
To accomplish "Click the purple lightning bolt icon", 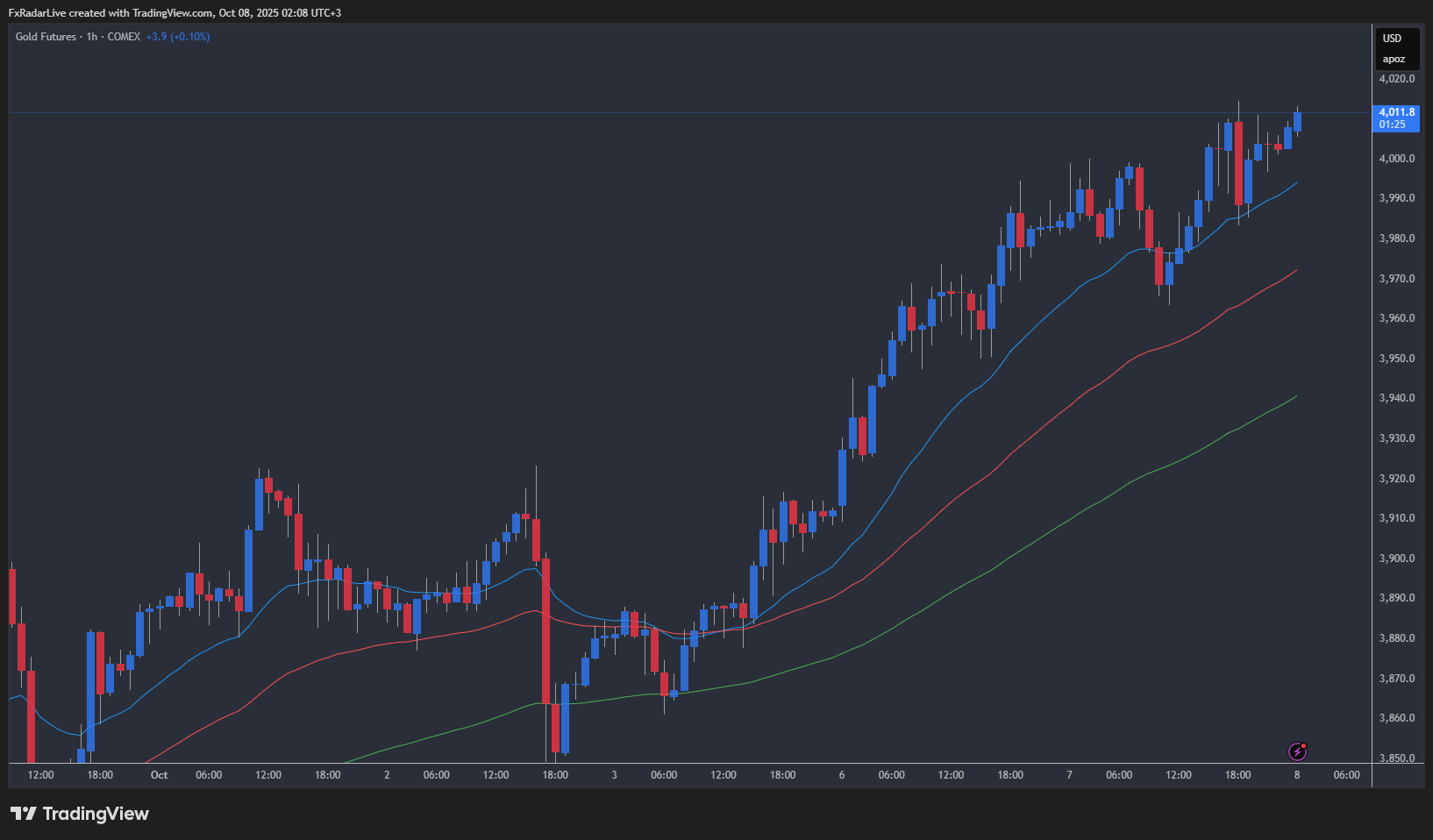I will coord(1297,751).
